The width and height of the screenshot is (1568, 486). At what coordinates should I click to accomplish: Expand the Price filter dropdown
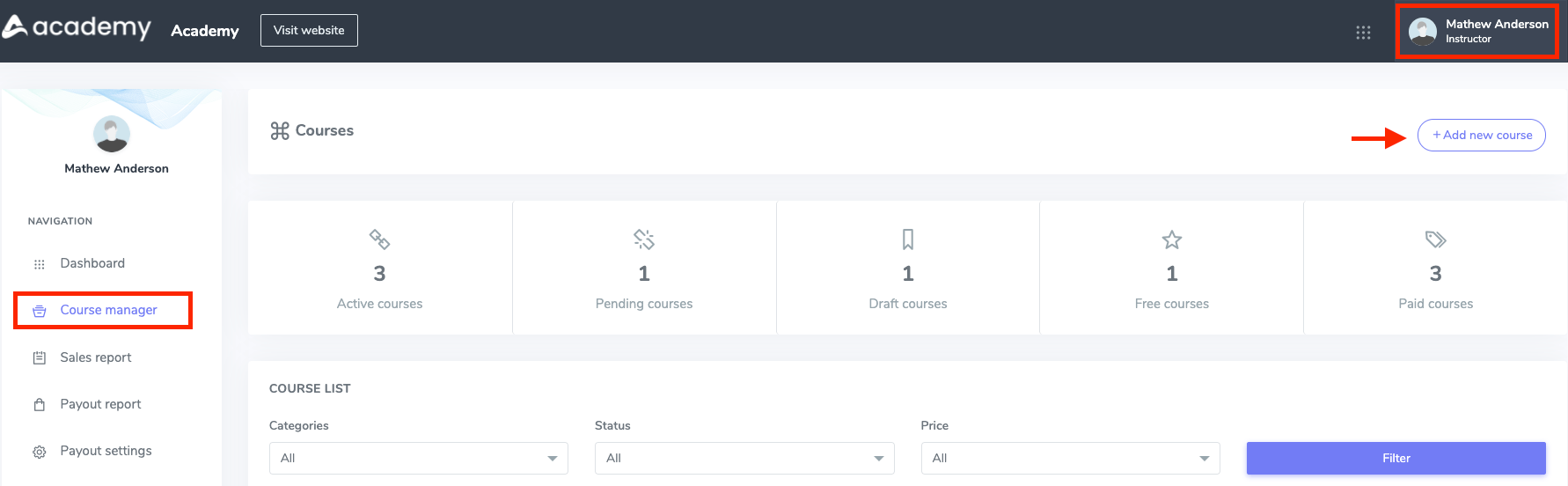point(1069,458)
